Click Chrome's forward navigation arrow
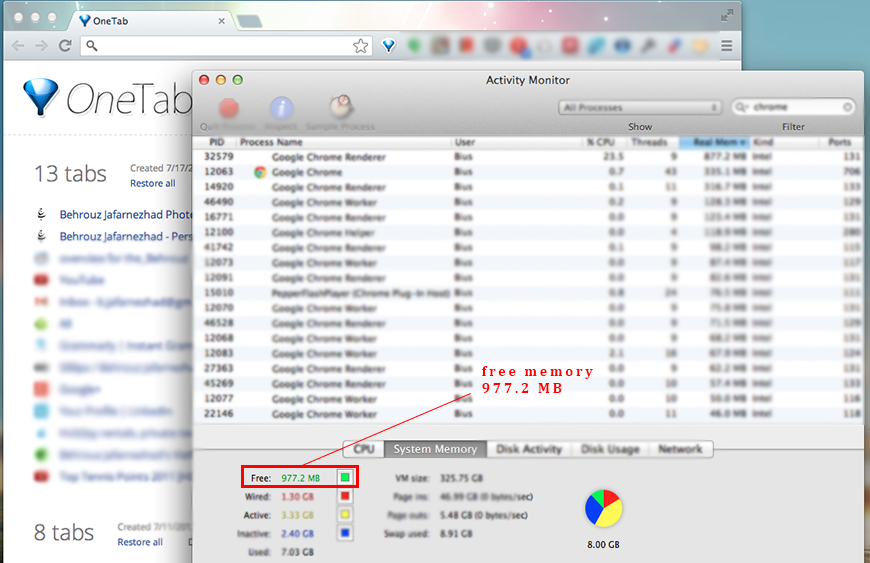870x563 pixels. [41, 45]
